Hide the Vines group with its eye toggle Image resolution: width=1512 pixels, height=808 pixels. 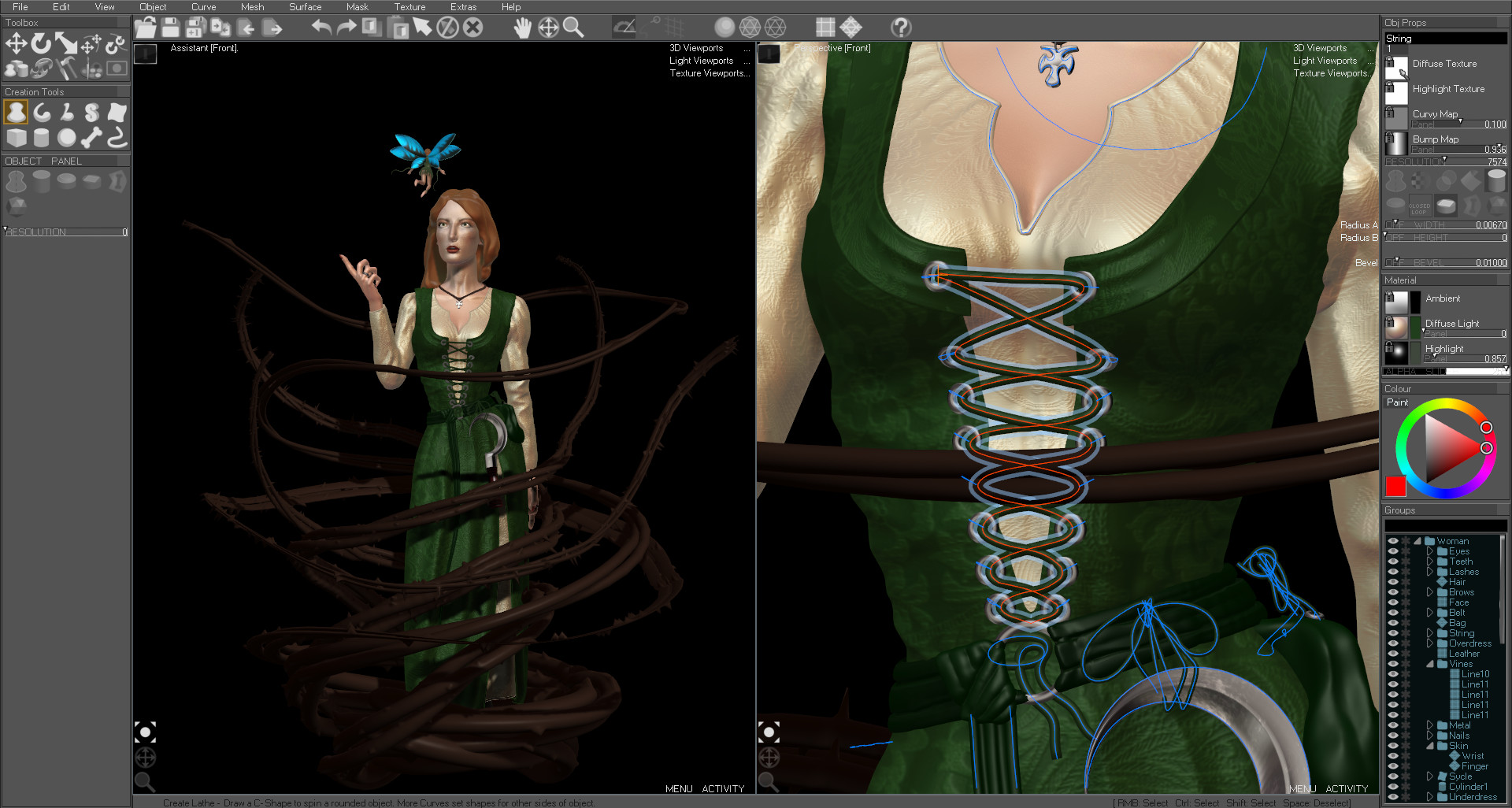tap(1392, 664)
